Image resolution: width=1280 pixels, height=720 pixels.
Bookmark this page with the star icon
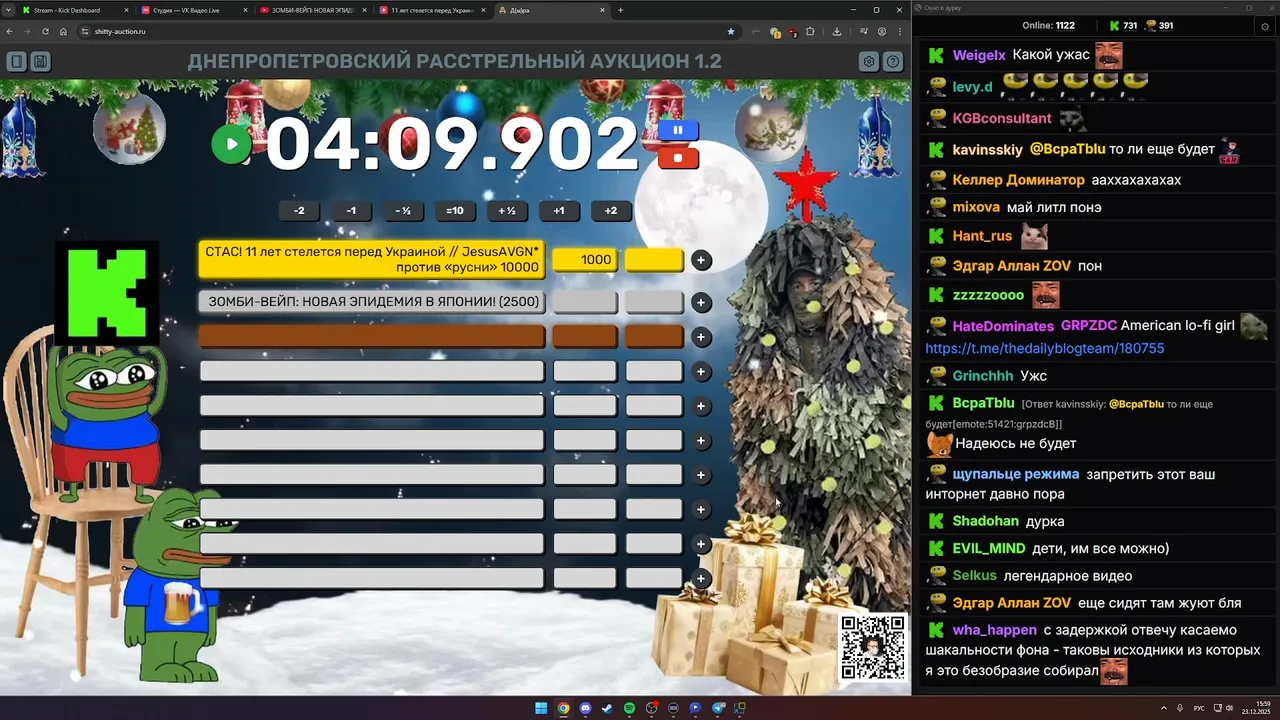pos(731,31)
